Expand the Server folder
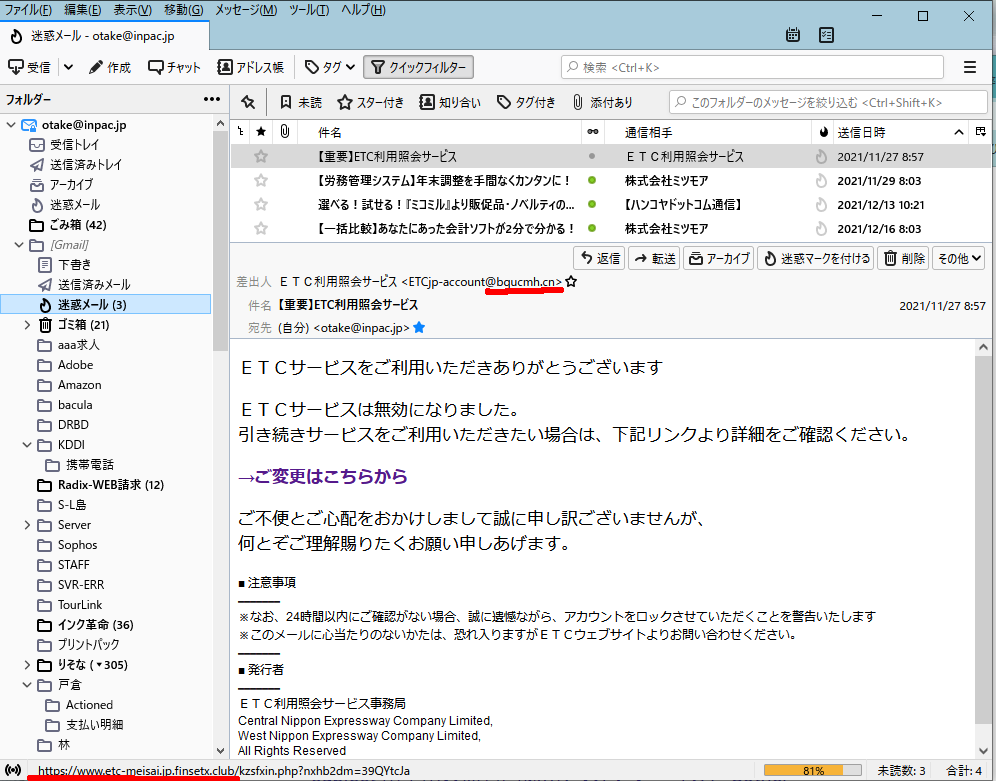Image resolution: width=996 pixels, height=781 pixels. coord(27,525)
